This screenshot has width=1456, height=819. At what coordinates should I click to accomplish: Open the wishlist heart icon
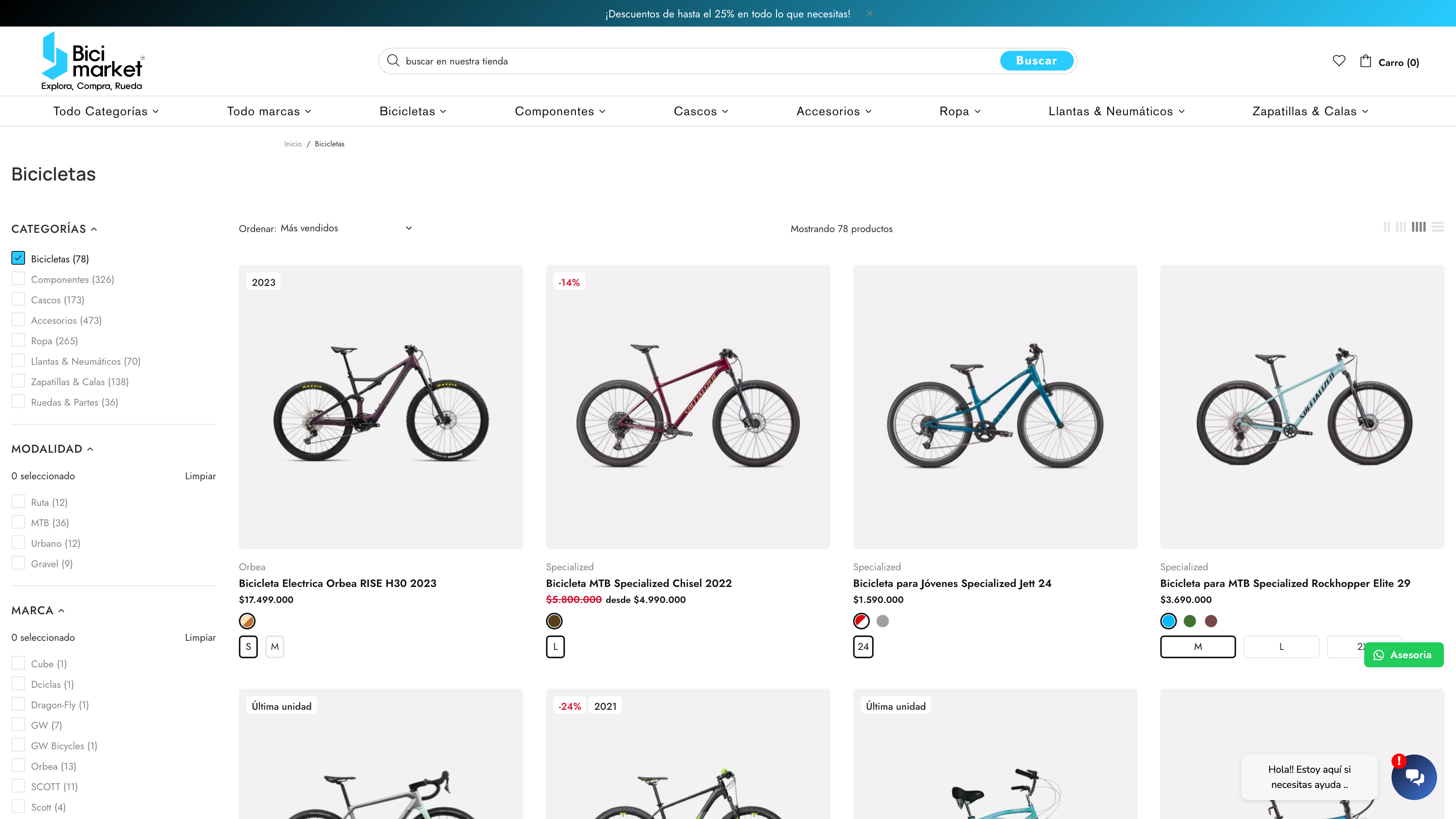click(1339, 61)
